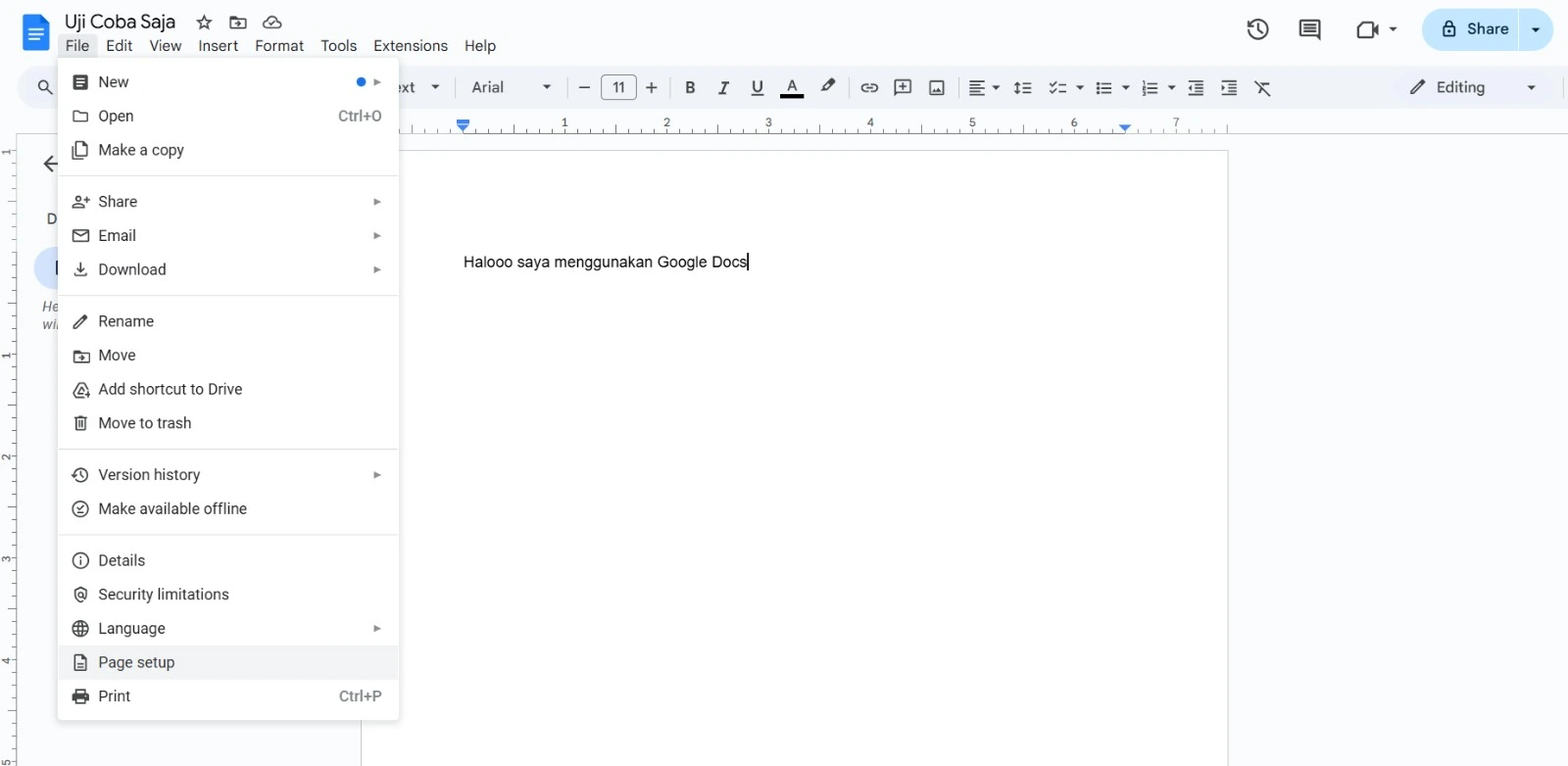Choose Make a copy menu entry
Screen dimensions: 1568x766
141,150
